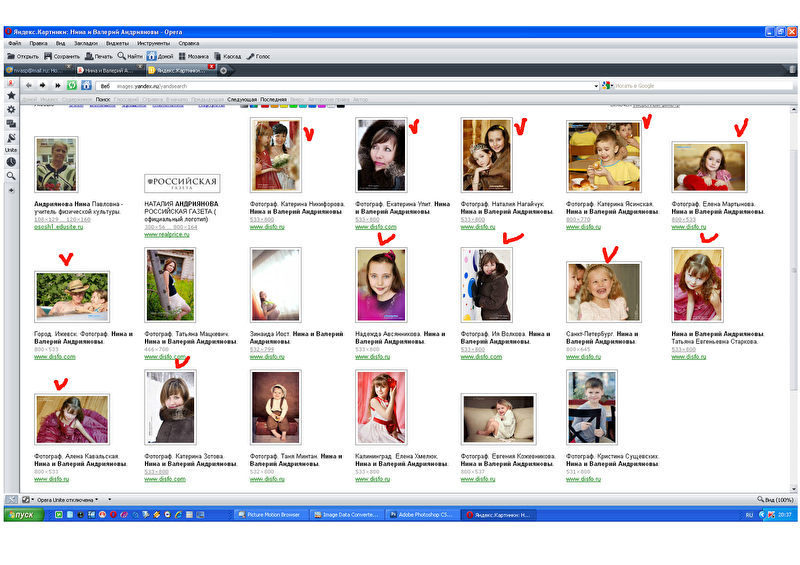The image size is (800, 565).
Task: Open the History clock panel in sidebar
Action: click(11, 161)
